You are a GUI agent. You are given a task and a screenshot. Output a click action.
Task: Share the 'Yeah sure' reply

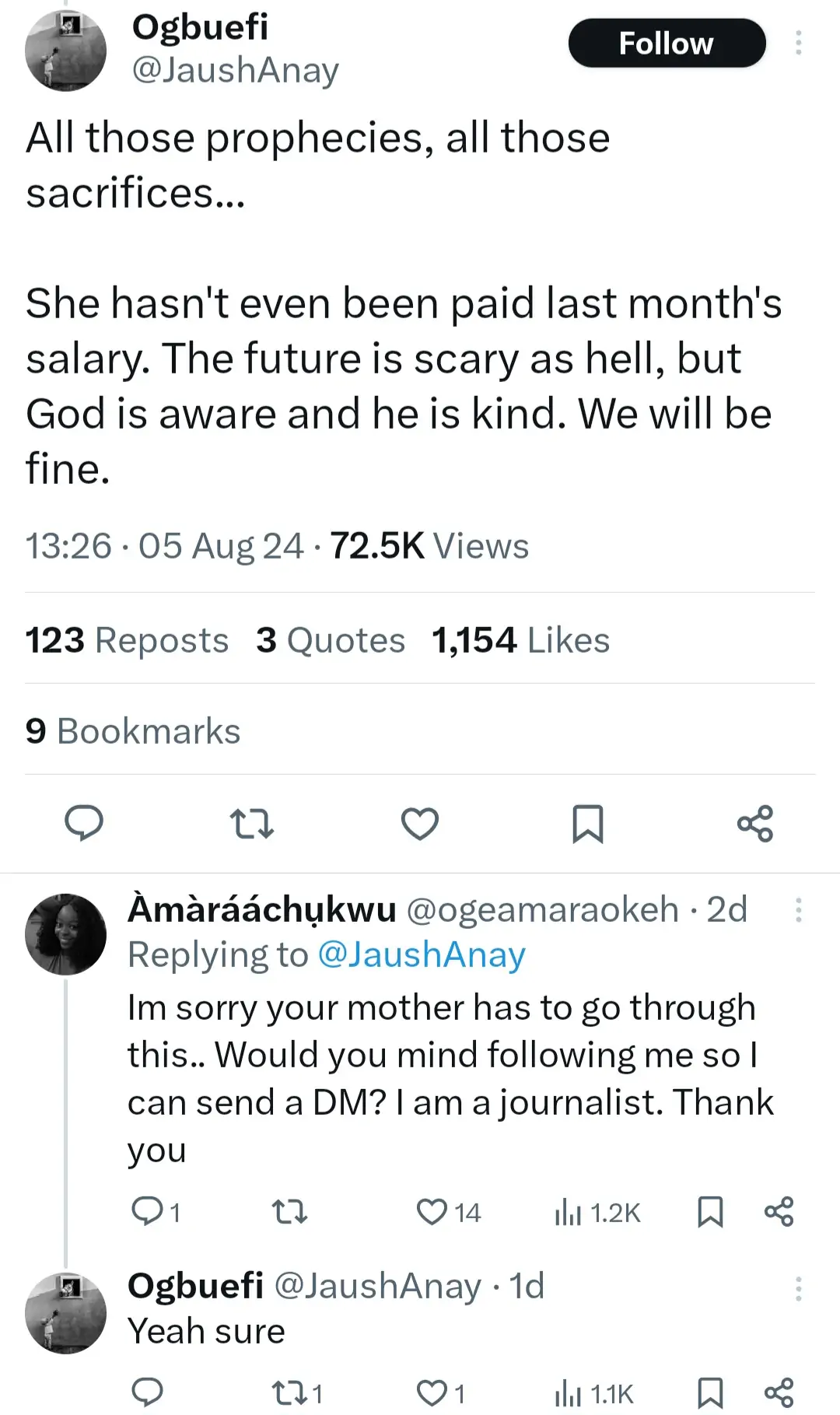[779, 1392]
